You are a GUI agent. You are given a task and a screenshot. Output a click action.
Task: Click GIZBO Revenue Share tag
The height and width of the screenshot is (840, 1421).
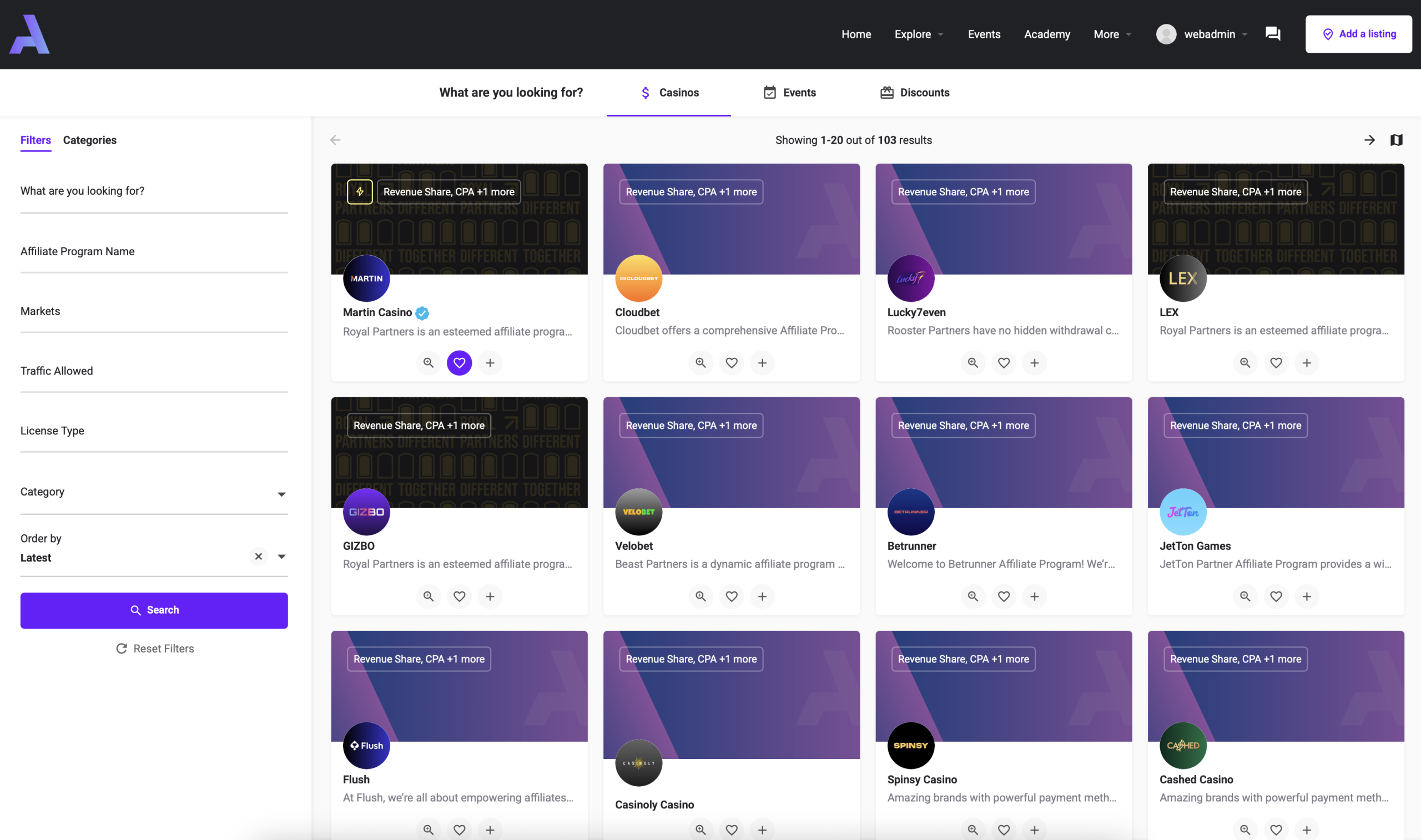click(419, 426)
